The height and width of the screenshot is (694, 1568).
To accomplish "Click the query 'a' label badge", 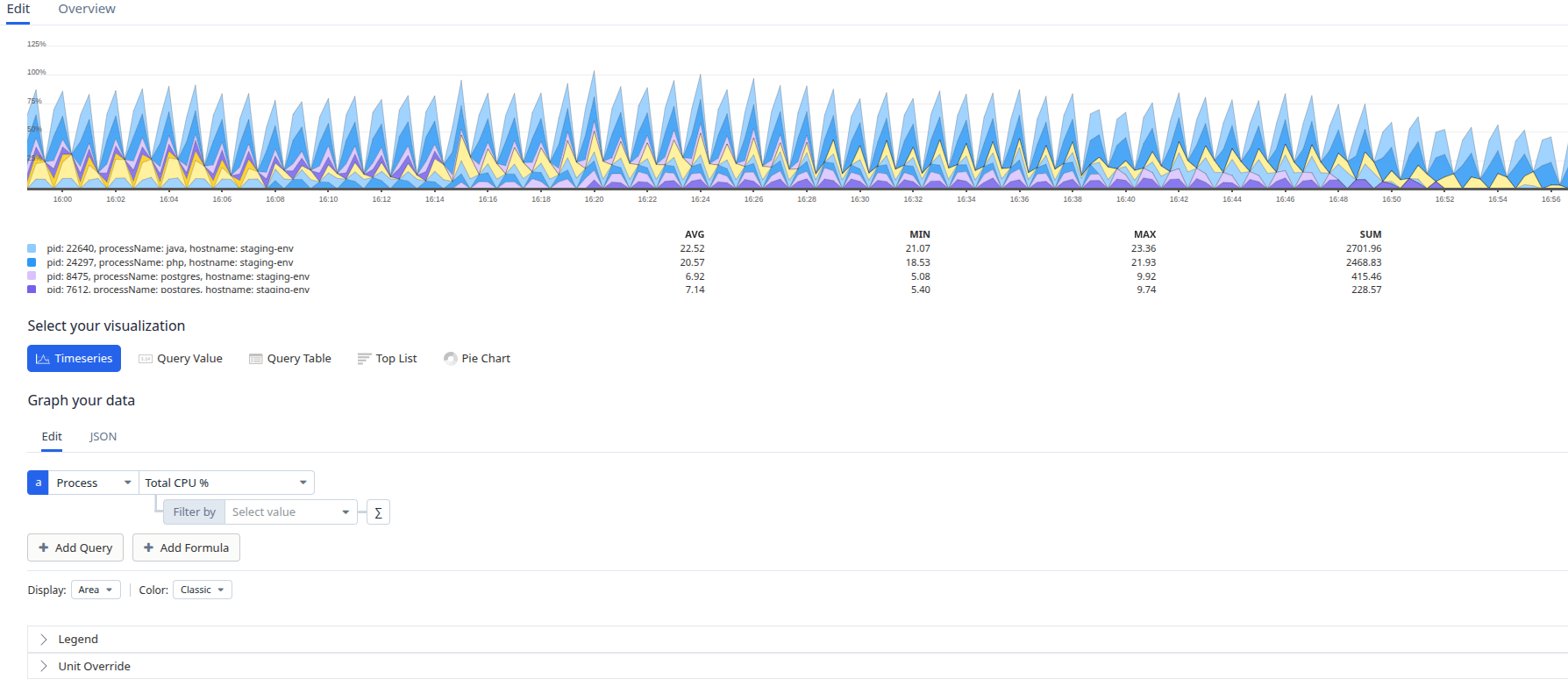I will (x=38, y=483).
